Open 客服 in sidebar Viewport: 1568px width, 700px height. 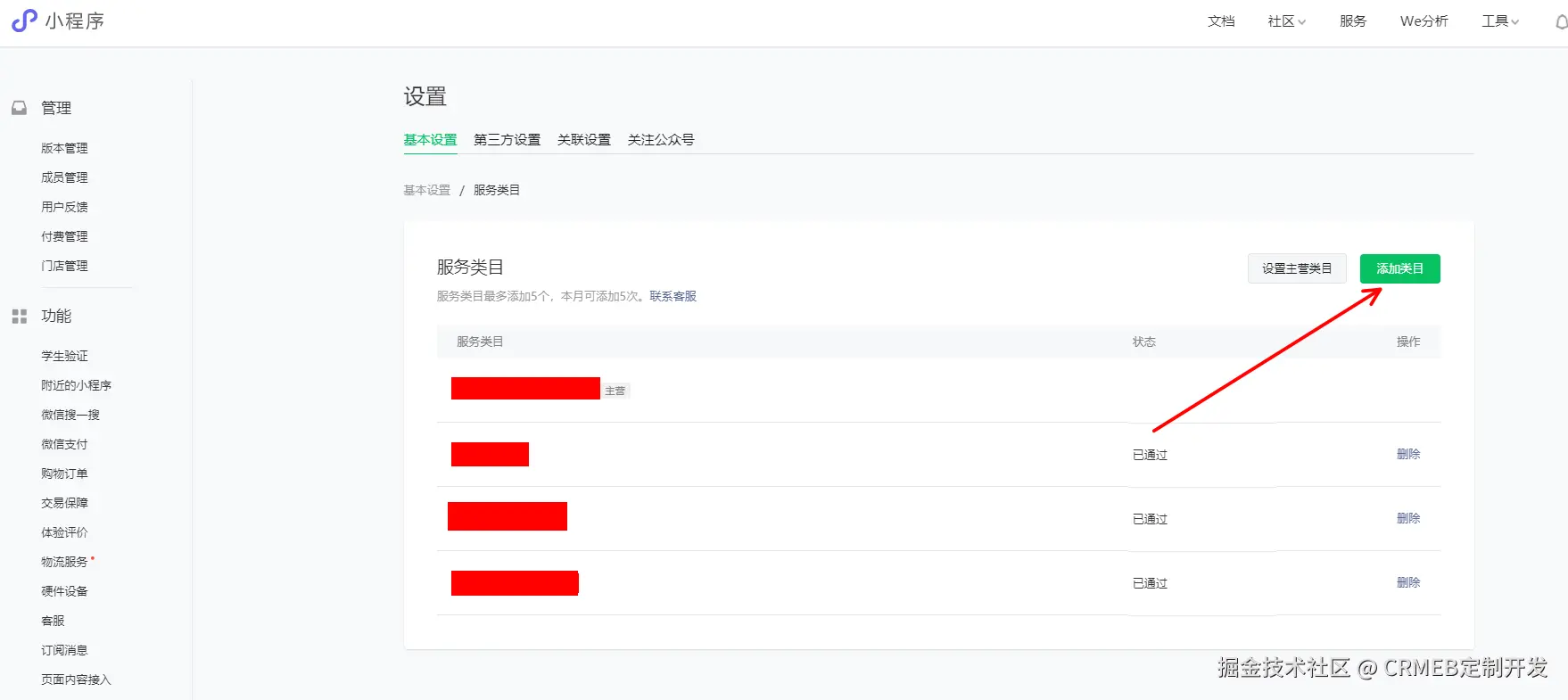click(x=53, y=621)
